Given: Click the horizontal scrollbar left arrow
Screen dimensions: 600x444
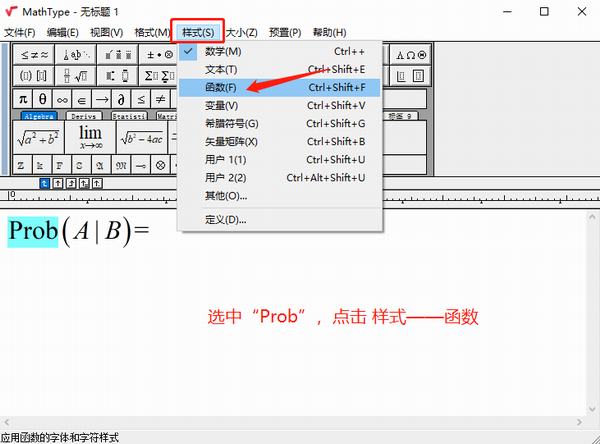Looking at the screenshot, I should click(x=7, y=422).
